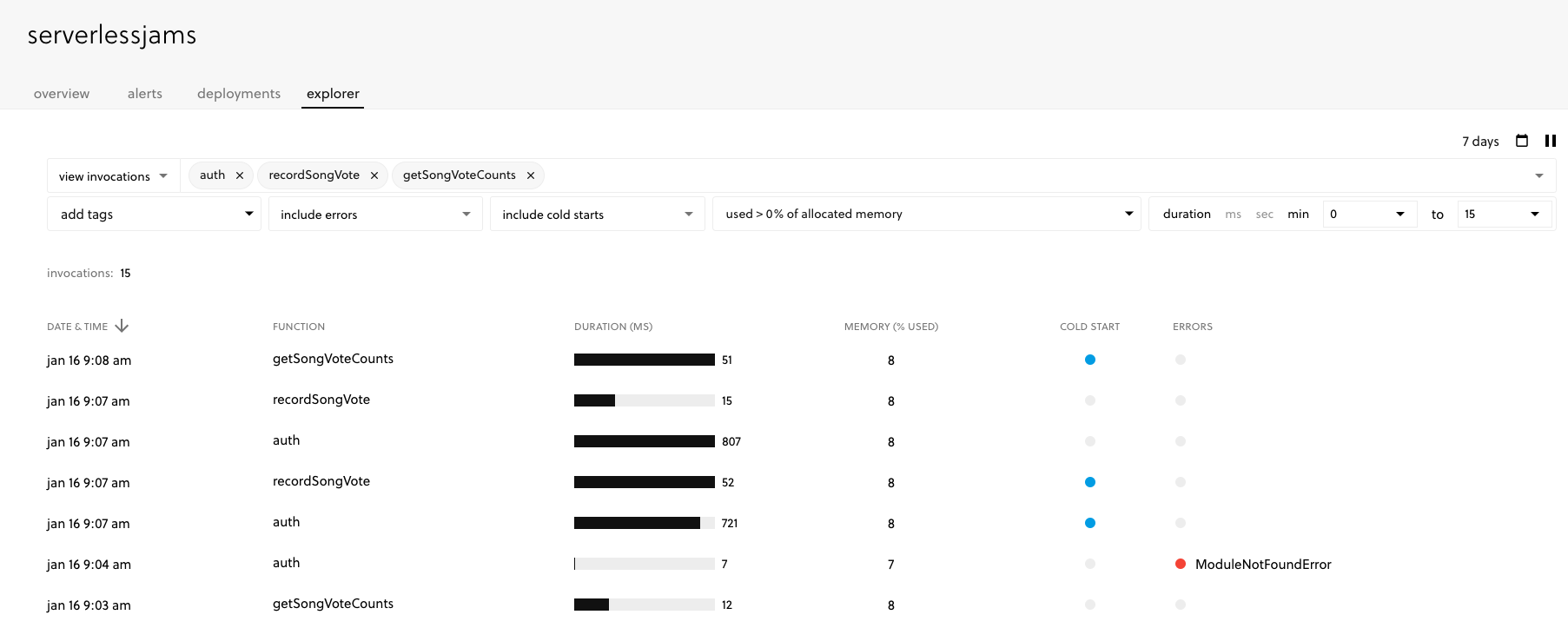Viewport: 1568px width, 628px height.
Task: Expand the function filter list arrow at right
Action: pyautogui.click(x=1538, y=175)
